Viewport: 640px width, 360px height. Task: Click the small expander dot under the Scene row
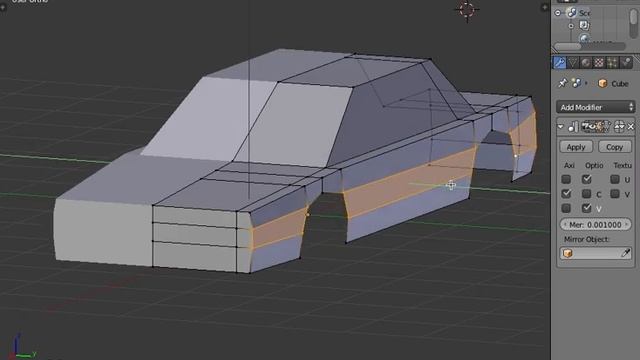pos(571,26)
